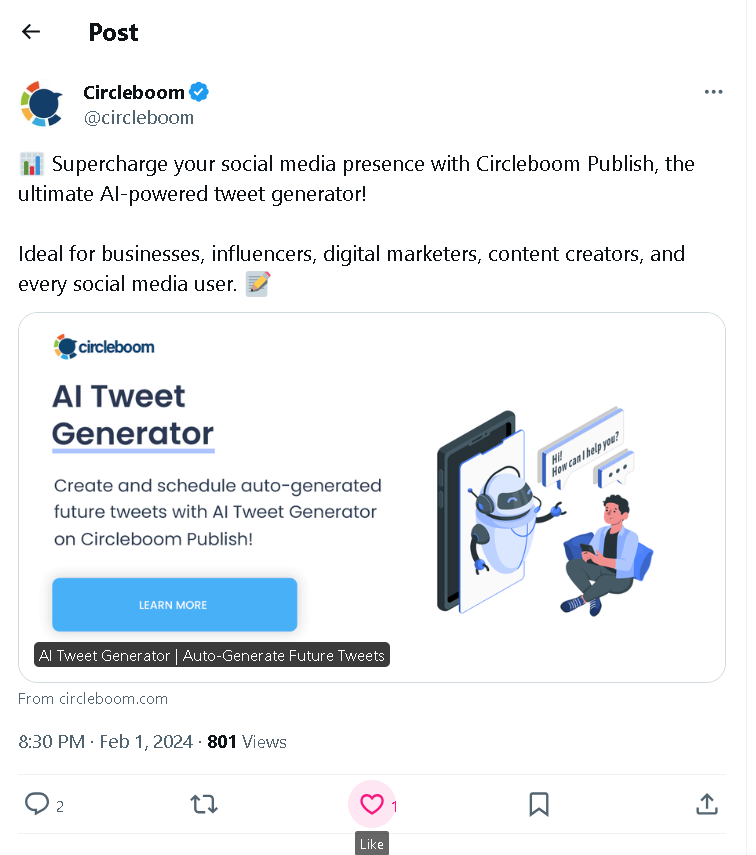Click the back arrow to leave the post
The image size is (756, 855).
tap(30, 31)
